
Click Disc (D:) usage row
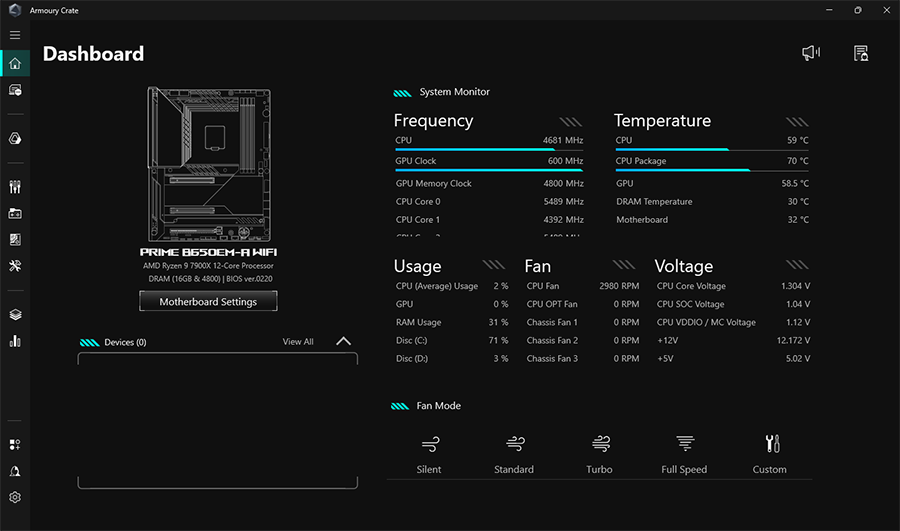(x=452, y=359)
